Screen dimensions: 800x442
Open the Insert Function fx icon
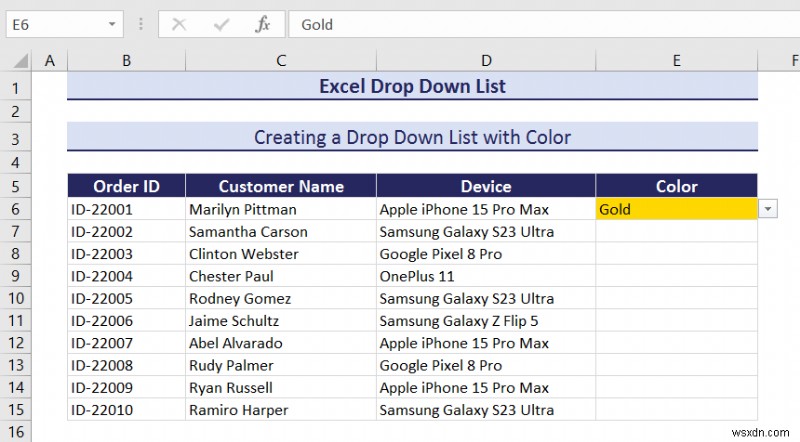click(x=262, y=24)
